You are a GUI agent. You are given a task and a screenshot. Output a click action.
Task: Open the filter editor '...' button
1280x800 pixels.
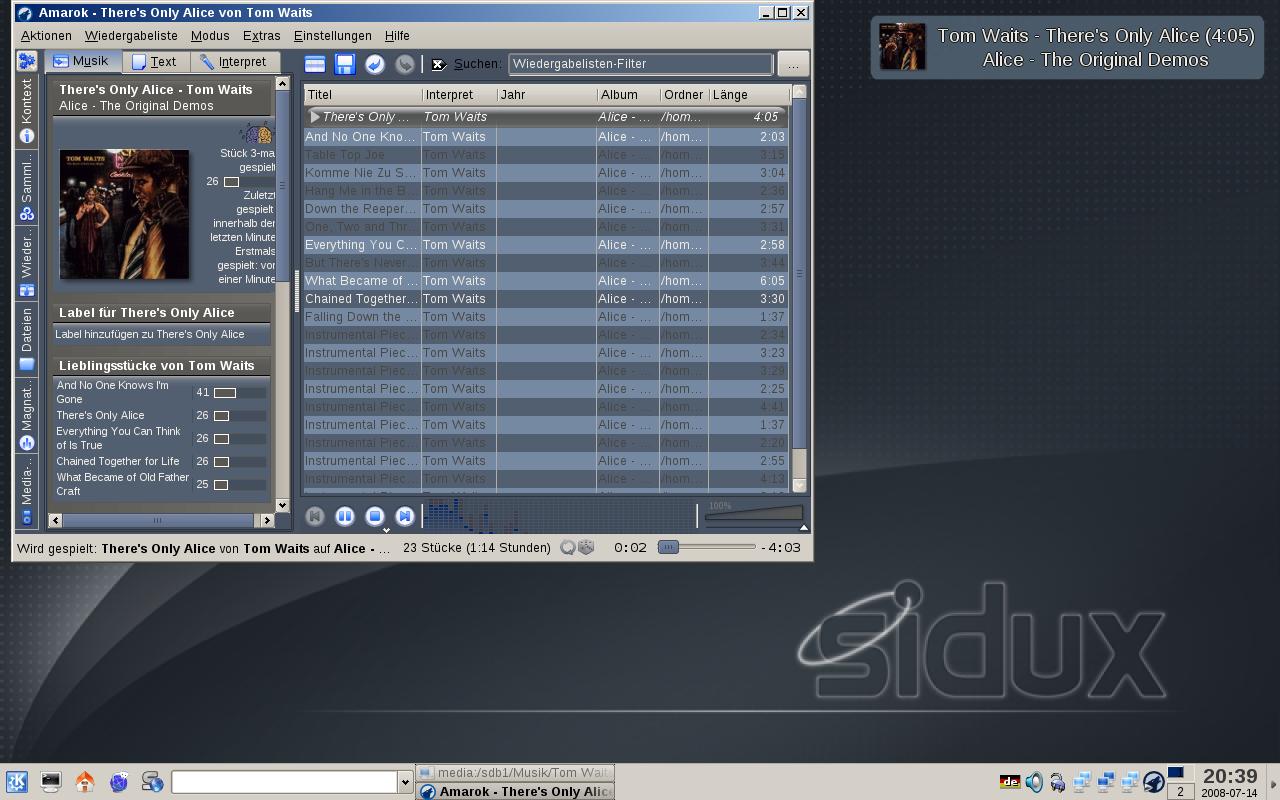click(793, 64)
